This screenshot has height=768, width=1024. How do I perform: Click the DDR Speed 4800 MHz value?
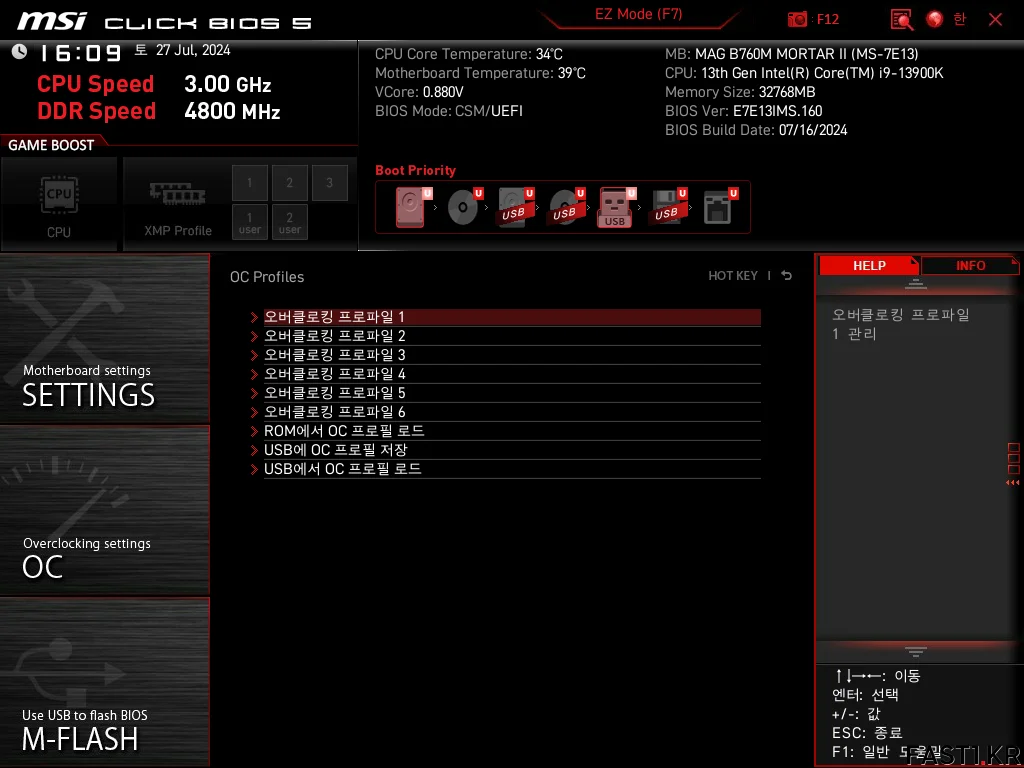click(x=232, y=111)
